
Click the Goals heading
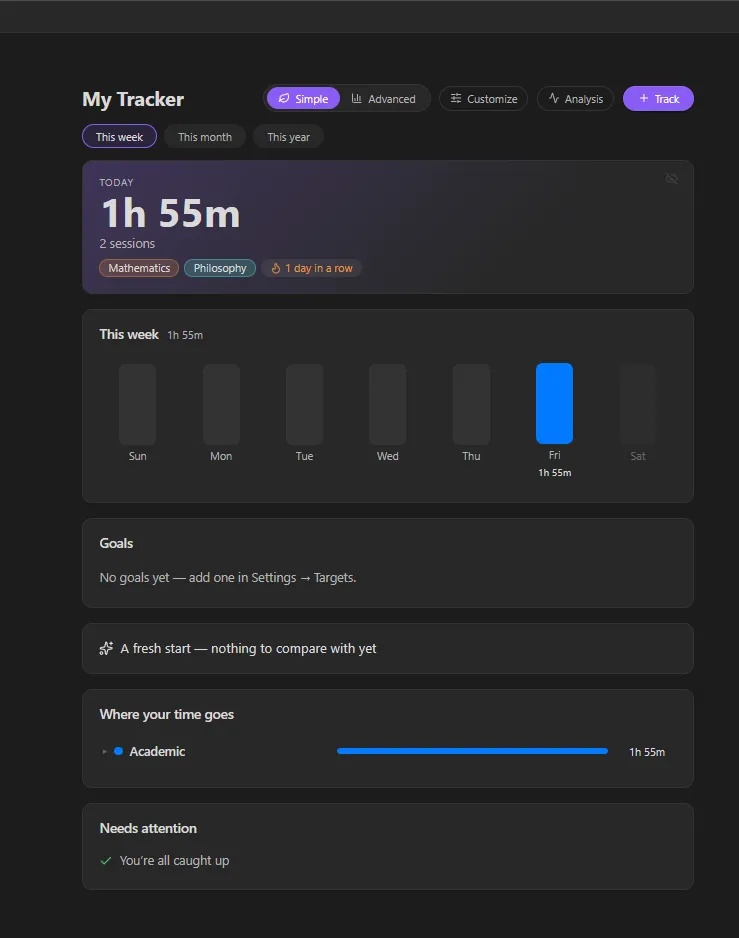(116, 543)
